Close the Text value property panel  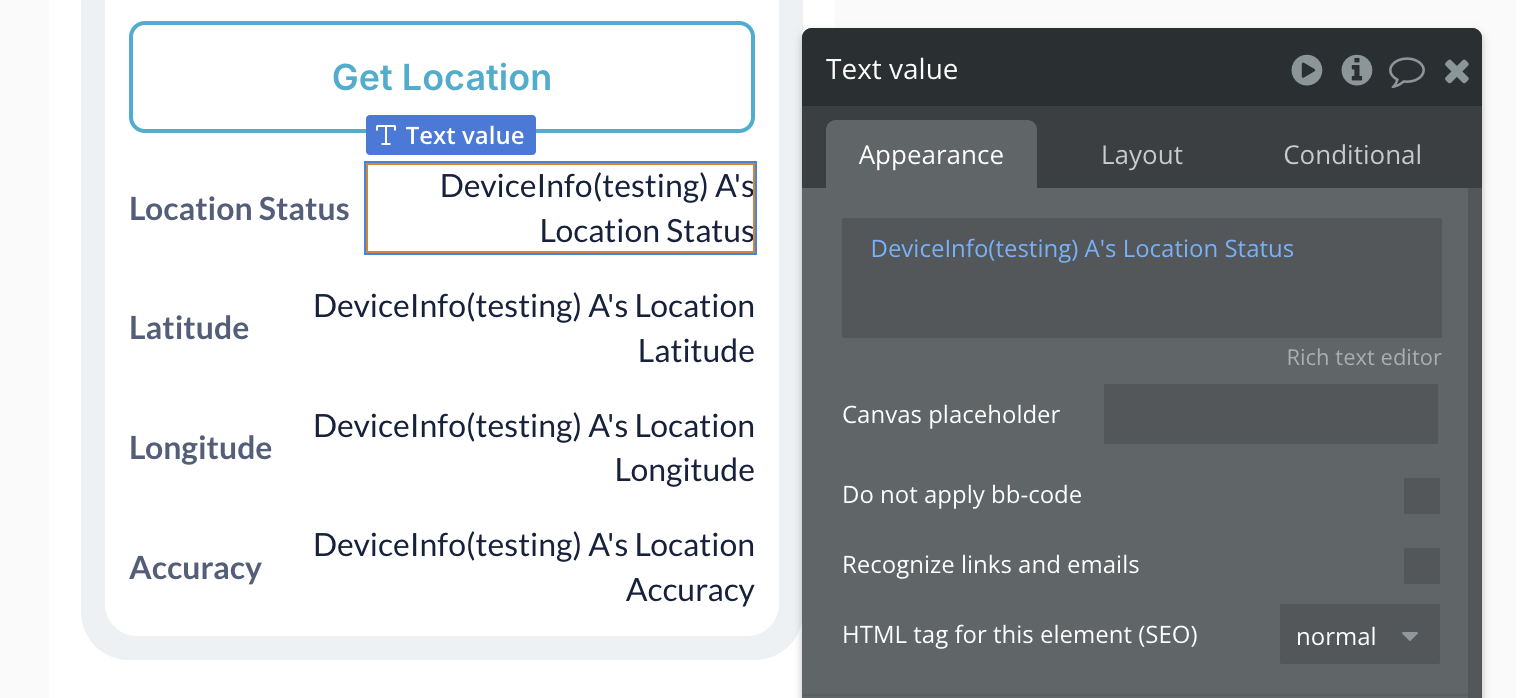coord(1457,70)
